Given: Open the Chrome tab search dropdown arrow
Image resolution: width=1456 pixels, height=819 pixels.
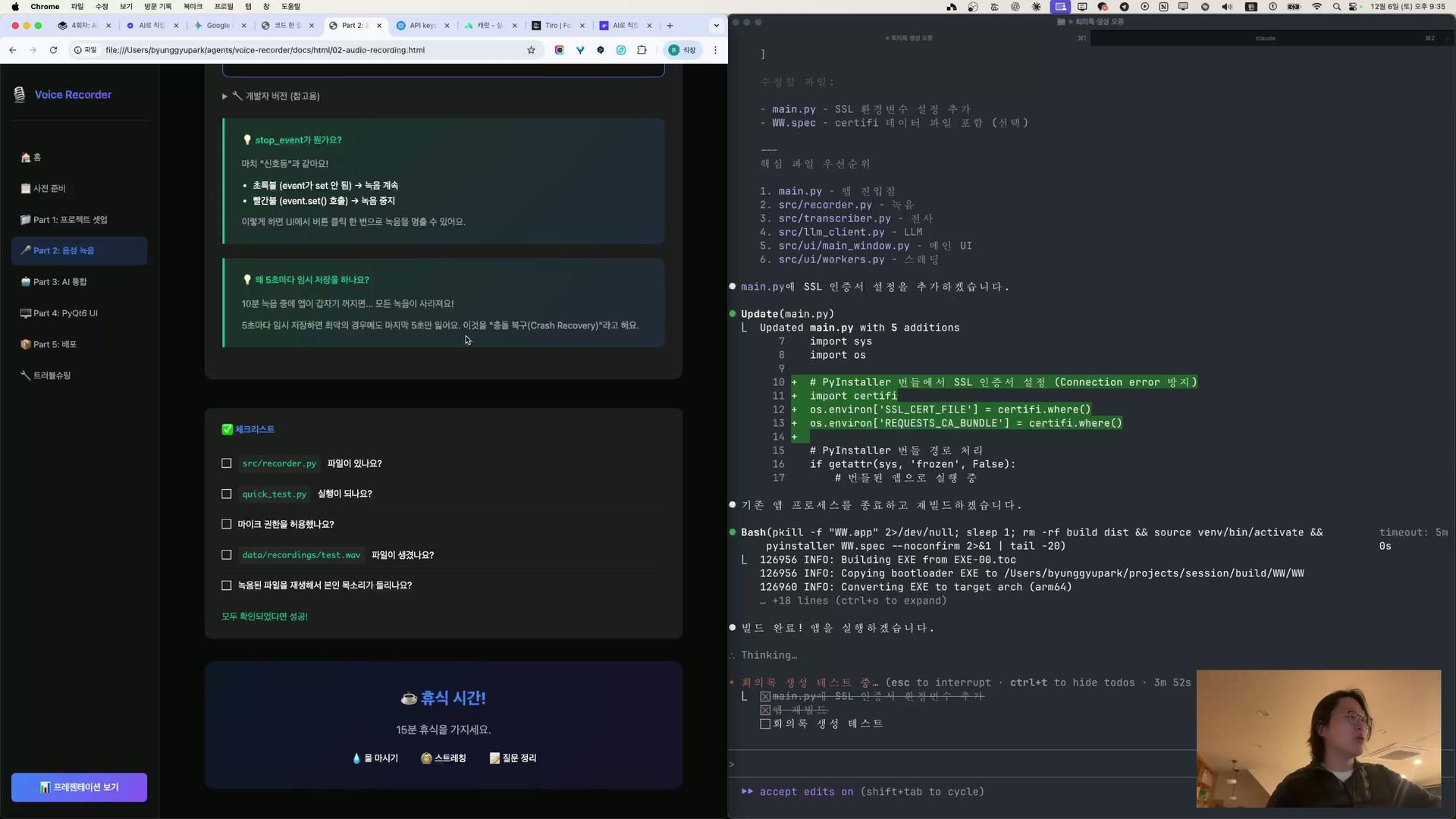Looking at the screenshot, I should [716, 25].
